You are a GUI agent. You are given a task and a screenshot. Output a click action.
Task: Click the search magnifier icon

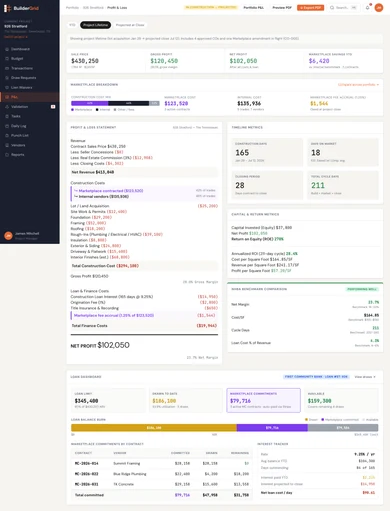coord(332,7)
